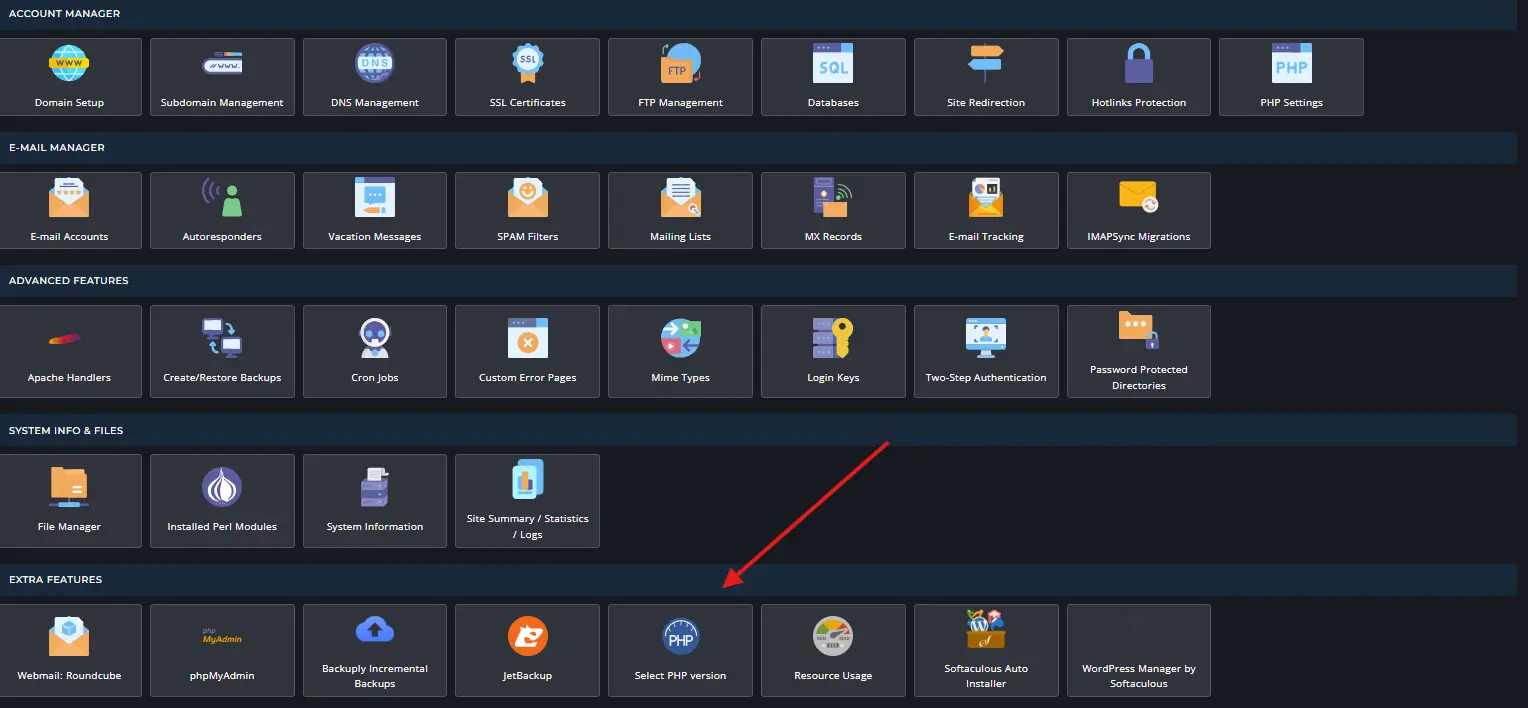
Task: Click the E-MAIL MANAGER section heading
Action: (x=57, y=148)
